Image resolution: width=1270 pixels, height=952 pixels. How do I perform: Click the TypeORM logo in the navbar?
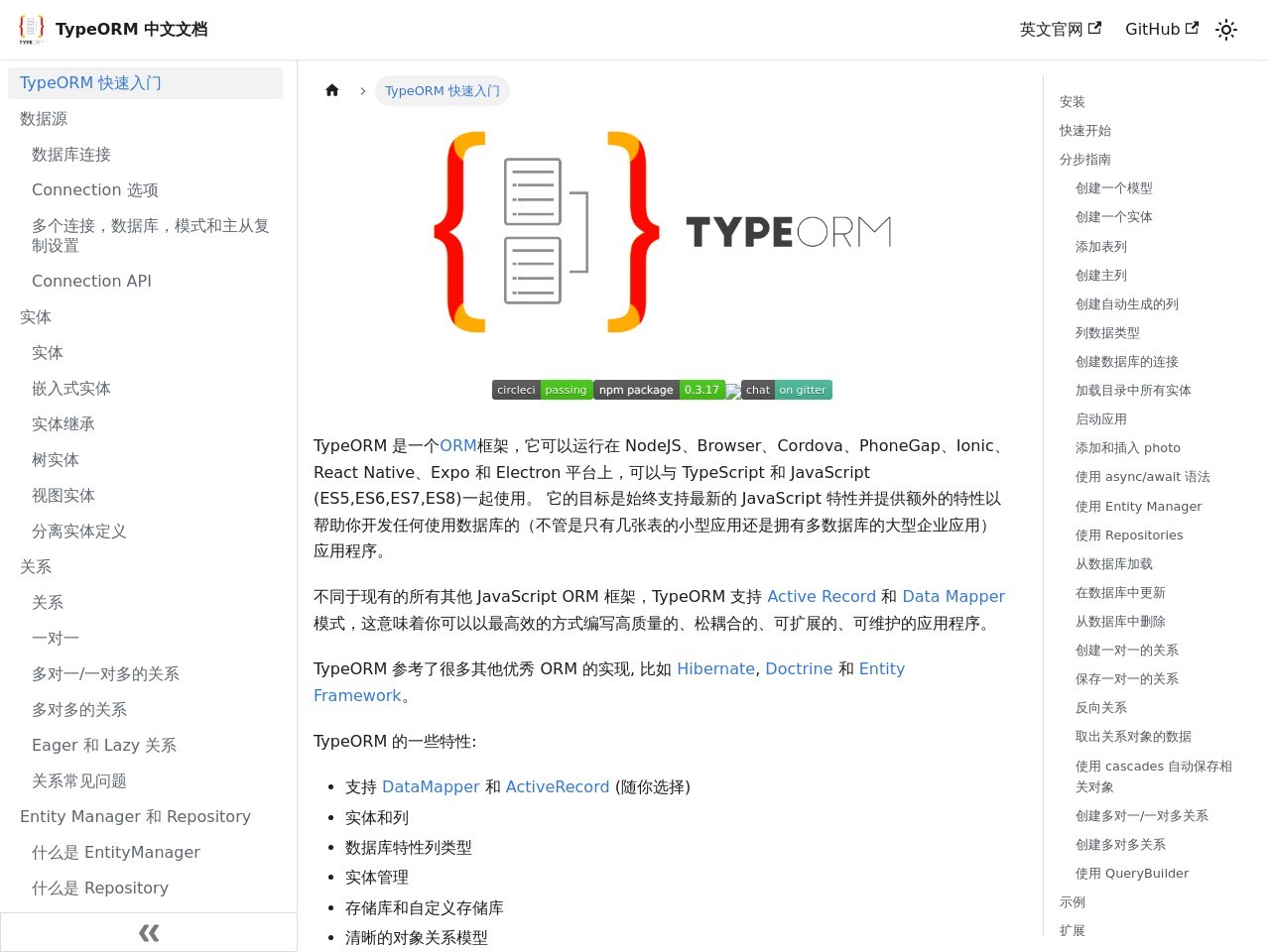(x=32, y=30)
